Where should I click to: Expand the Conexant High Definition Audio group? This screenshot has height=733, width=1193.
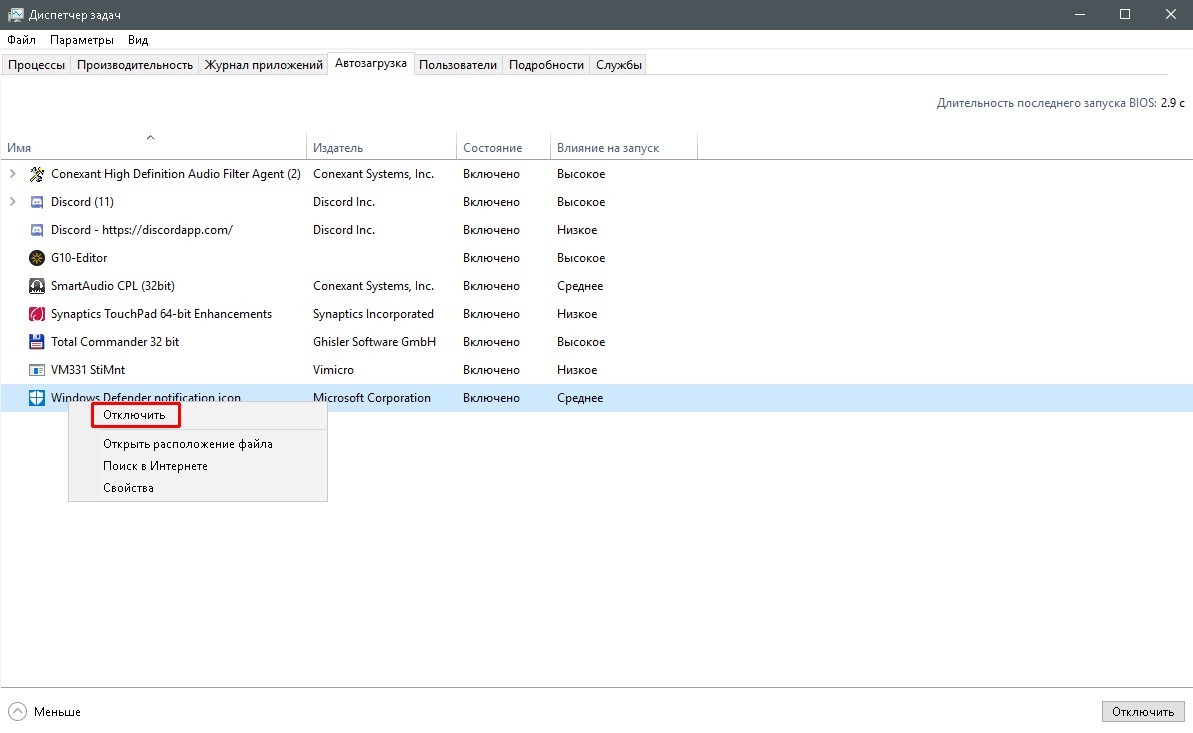click(12, 174)
